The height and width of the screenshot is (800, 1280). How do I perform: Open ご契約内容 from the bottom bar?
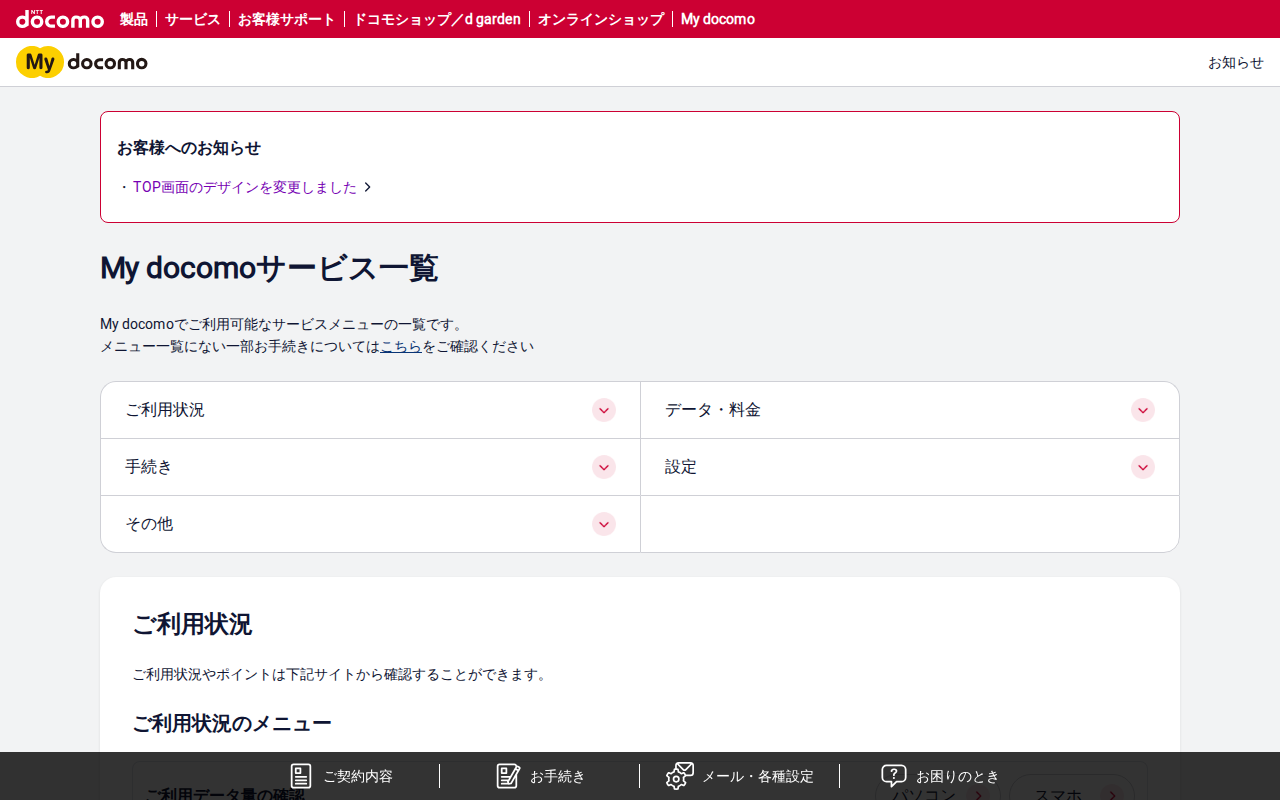(x=341, y=776)
